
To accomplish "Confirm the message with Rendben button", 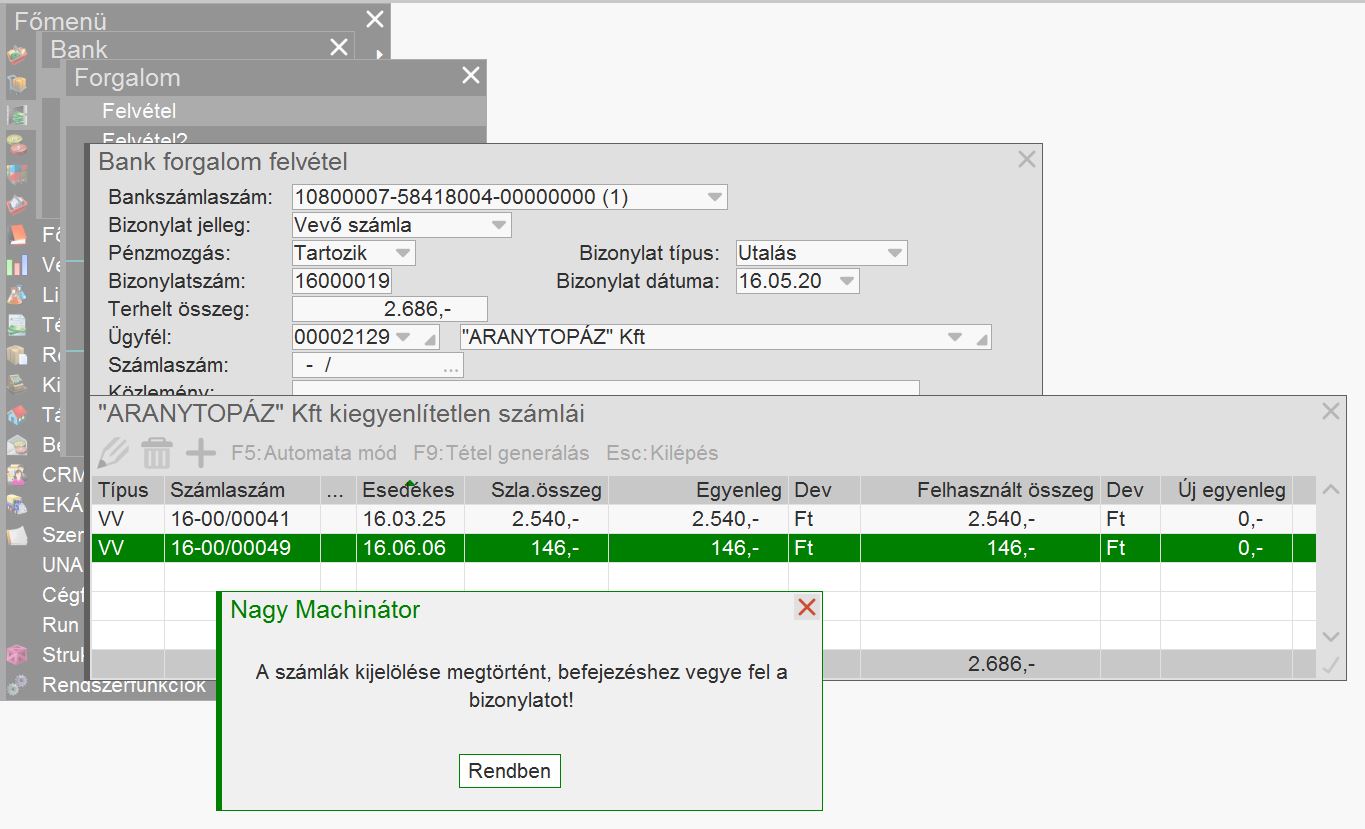I will (x=510, y=771).
